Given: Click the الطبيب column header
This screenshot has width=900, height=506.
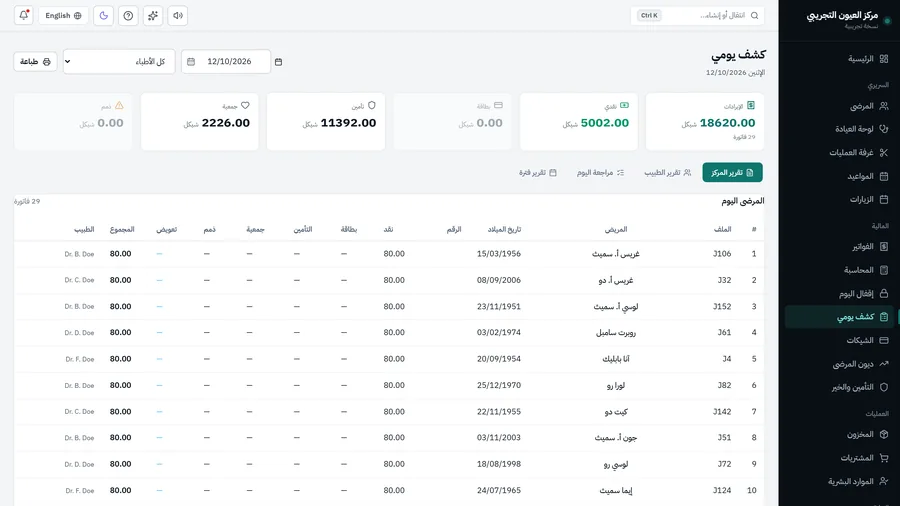Looking at the screenshot, I should pyautogui.click(x=84, y=229).
